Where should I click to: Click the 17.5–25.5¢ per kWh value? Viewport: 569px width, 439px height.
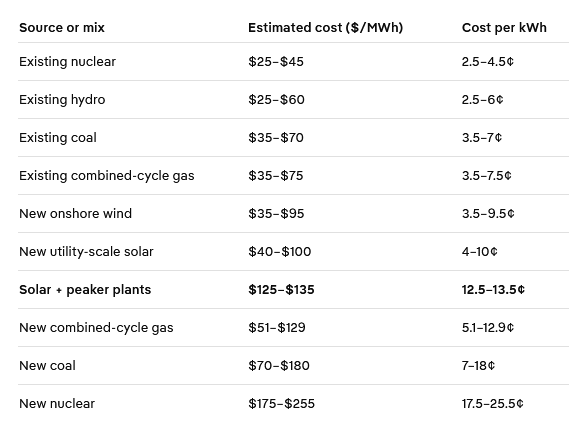point(492,404)
